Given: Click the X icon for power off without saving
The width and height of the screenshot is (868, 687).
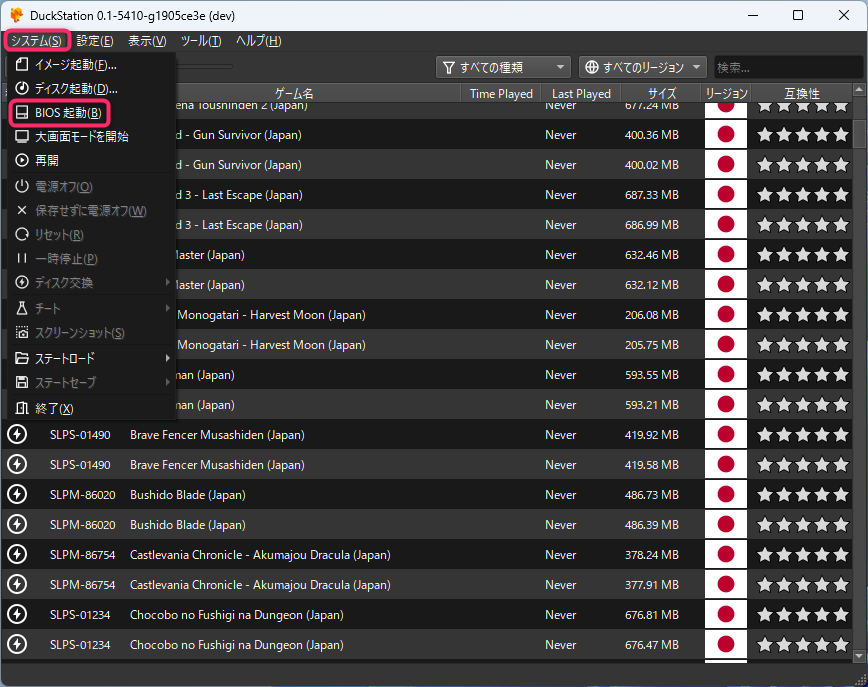Looking at the screenshot, I should click(22, 210).
